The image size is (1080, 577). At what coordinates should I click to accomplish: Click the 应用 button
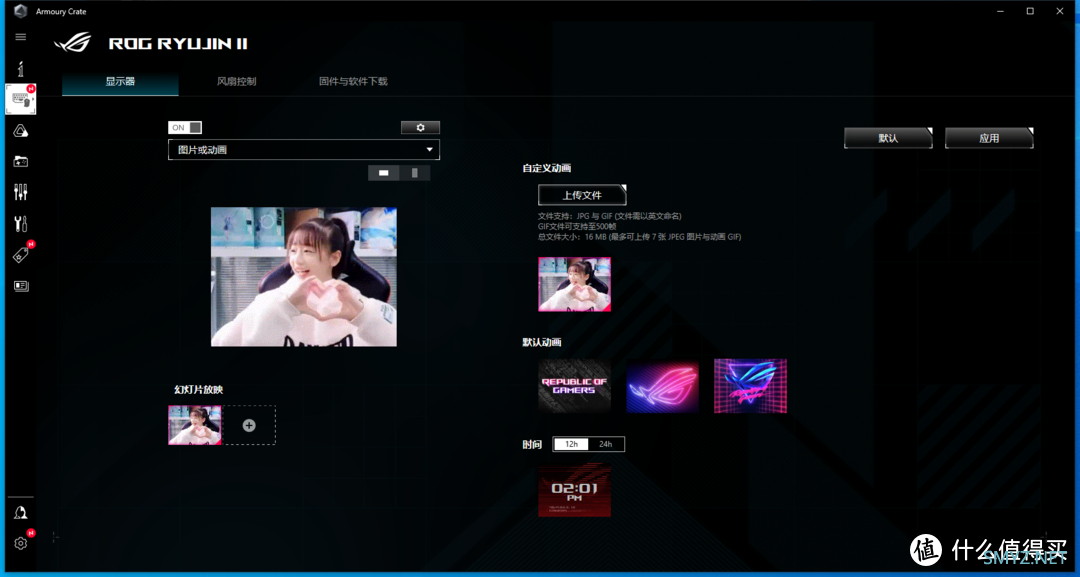point(989,138)
